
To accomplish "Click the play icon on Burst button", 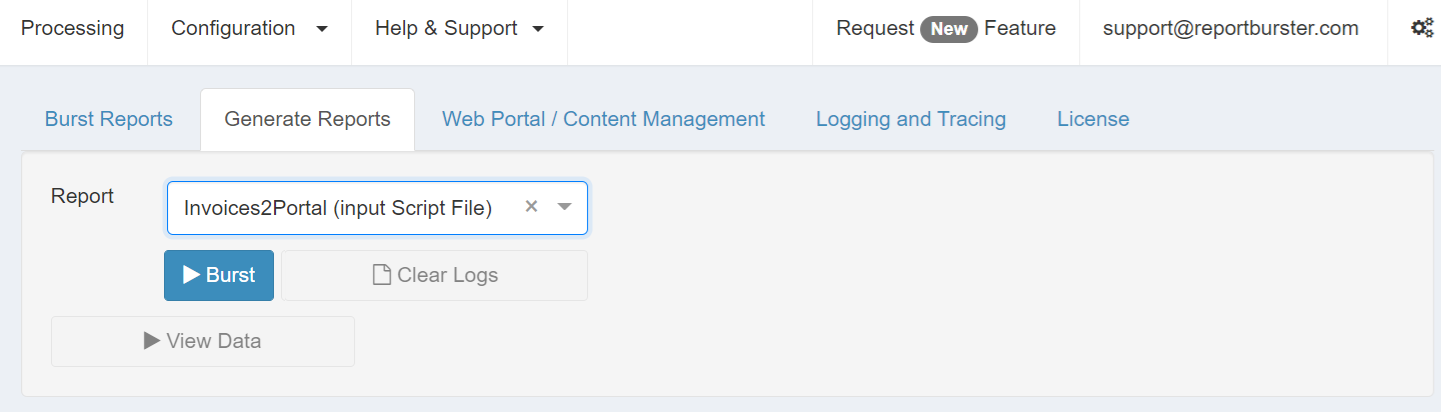I will pos(192,275).
